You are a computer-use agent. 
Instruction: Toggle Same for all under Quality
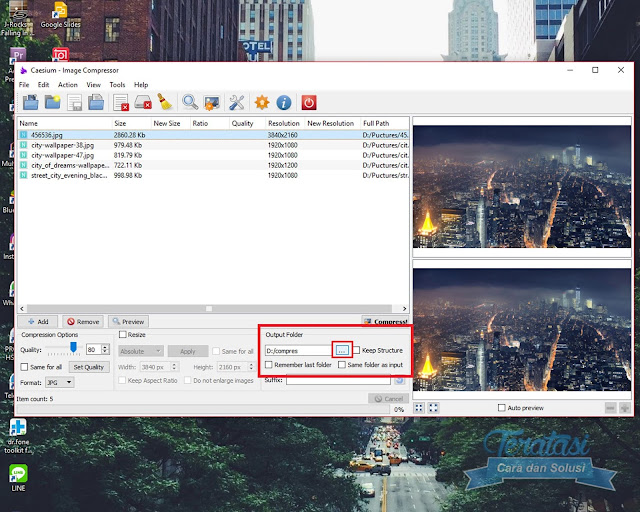click(x=24, y=367)
